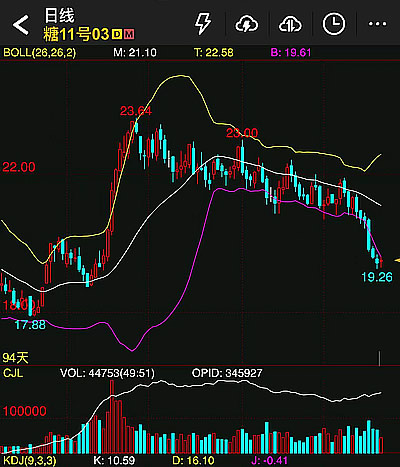Open the clock time-period icon

334,24
